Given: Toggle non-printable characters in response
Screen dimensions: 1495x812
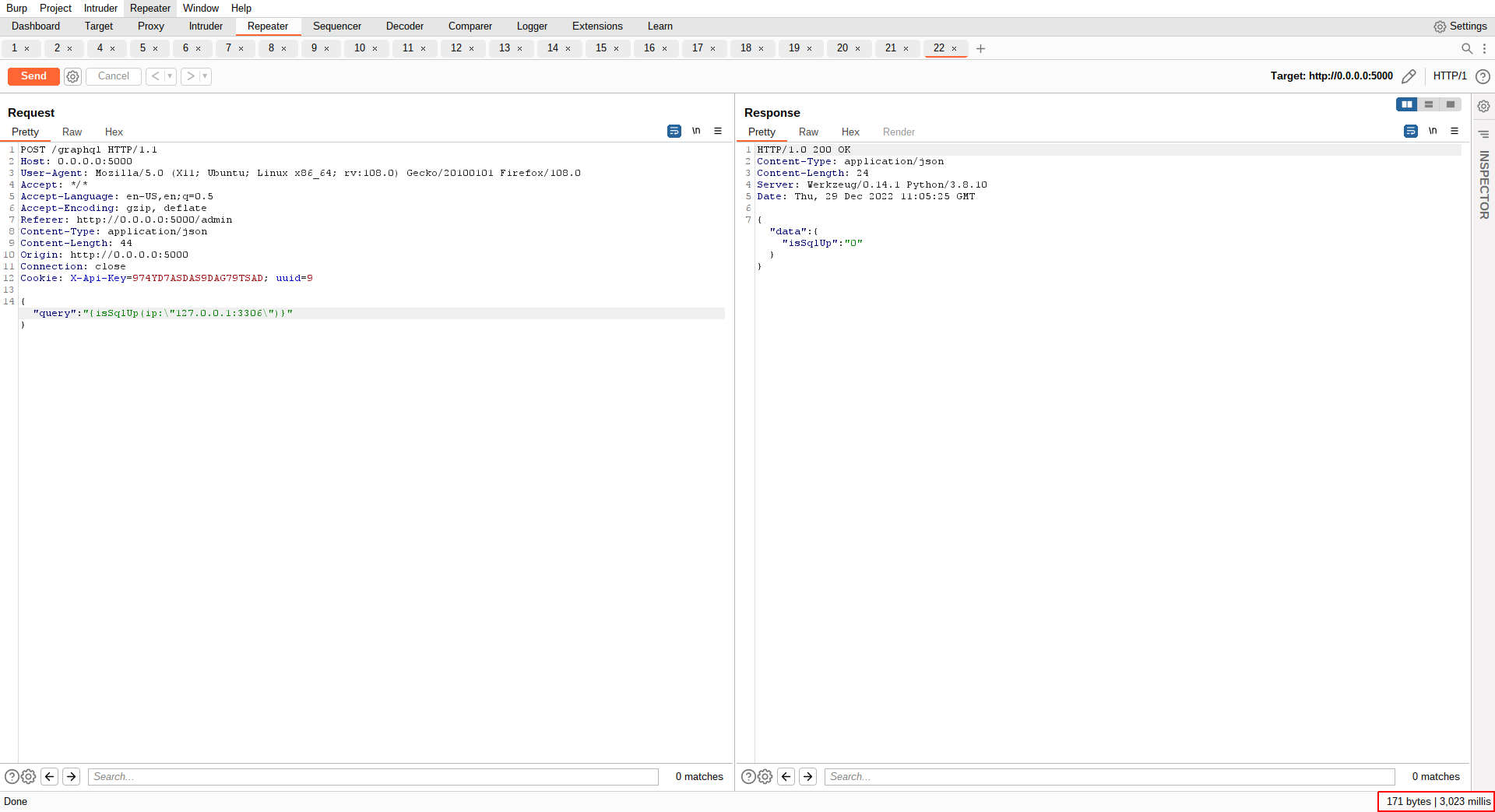Looking at the screenshot, I should pos(1433,132).
